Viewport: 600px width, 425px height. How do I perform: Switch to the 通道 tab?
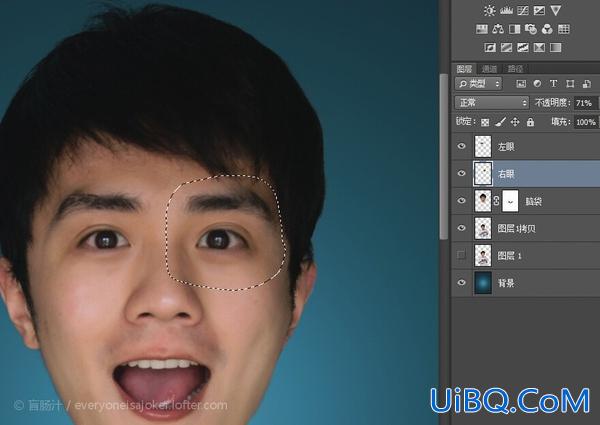(x=489, y=69)
